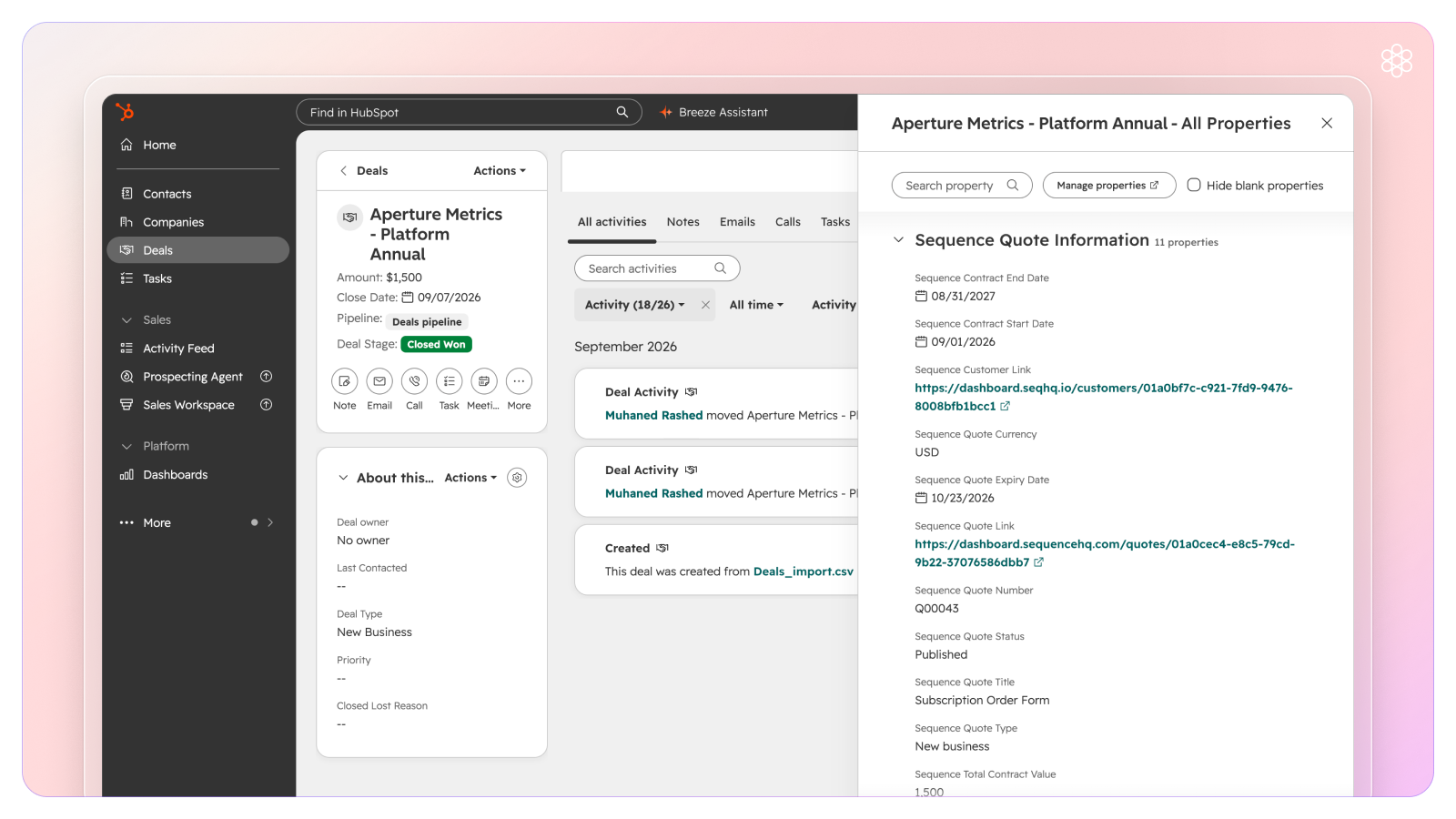Open the About this Actions dropdown
The width and height of the screenshot is (1456, 819).
click(x=470, y=478)
